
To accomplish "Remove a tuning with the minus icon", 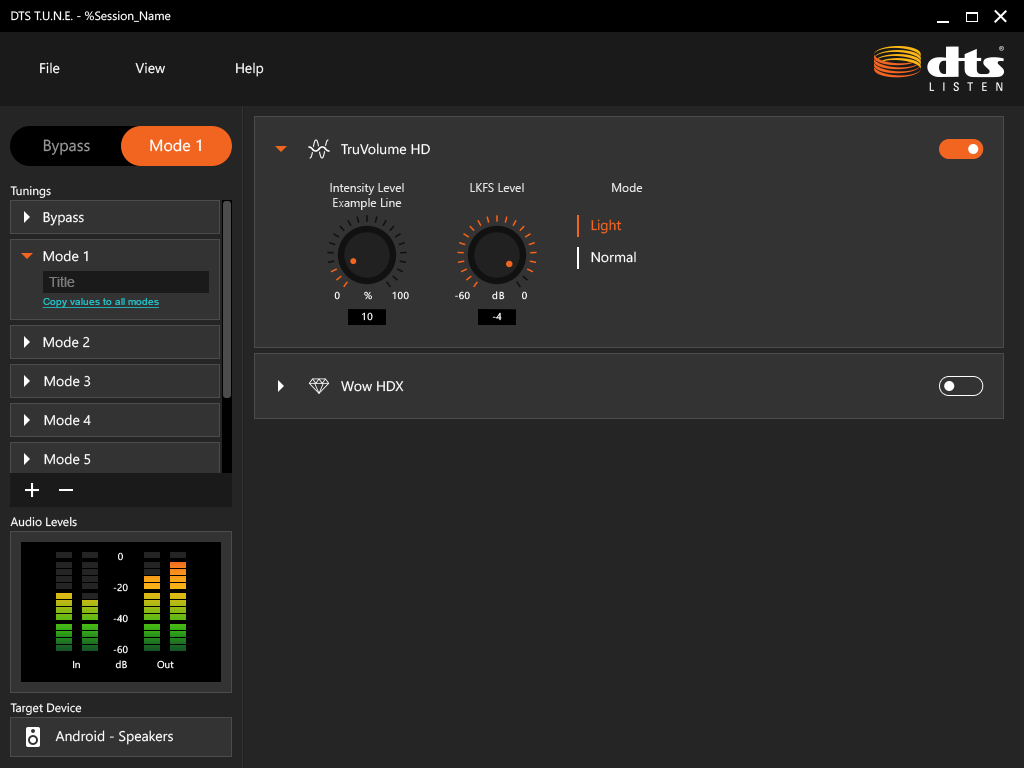I will (x=66, y=490).
